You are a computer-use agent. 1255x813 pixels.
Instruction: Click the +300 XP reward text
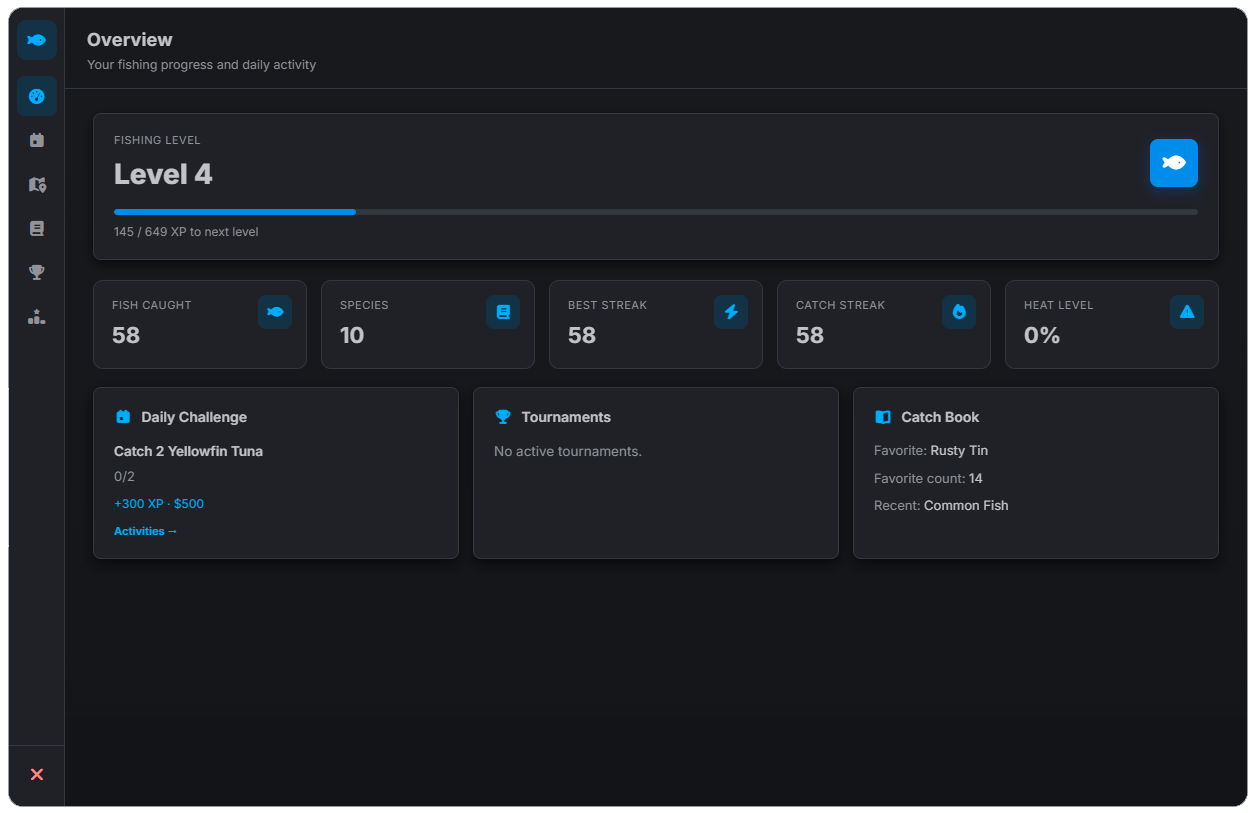pos(159,504)
